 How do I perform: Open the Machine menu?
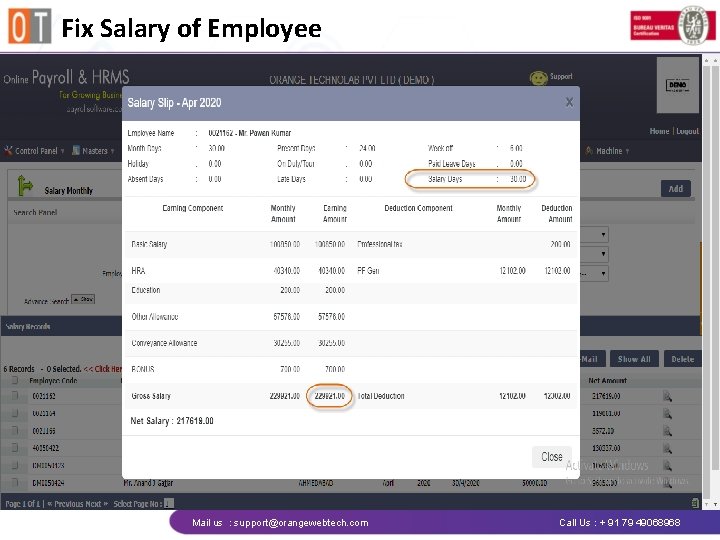[608, 151]
